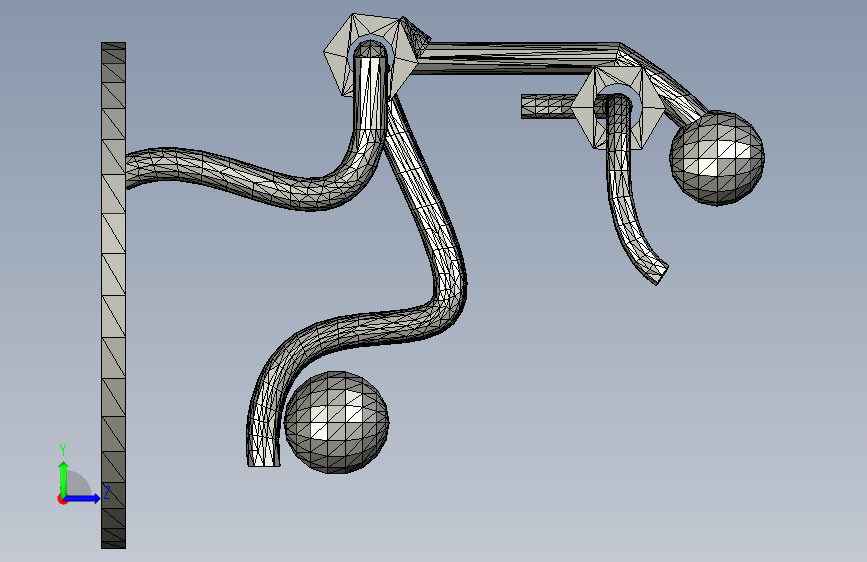The width and height of the screenshot is (867, 562).
Task: Click the red X axis dot at the triad origin
Action: [x=61, y=499]
